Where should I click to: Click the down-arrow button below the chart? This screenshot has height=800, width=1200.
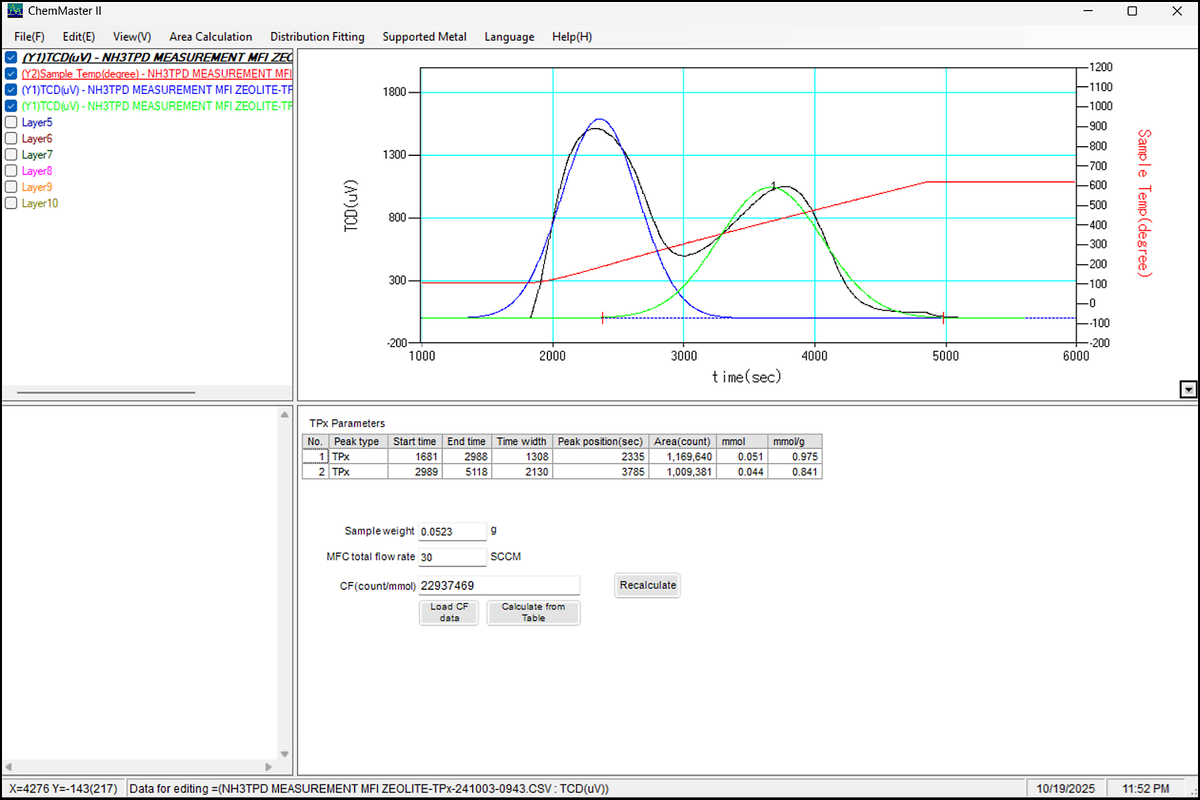[x=1188, y=389]
